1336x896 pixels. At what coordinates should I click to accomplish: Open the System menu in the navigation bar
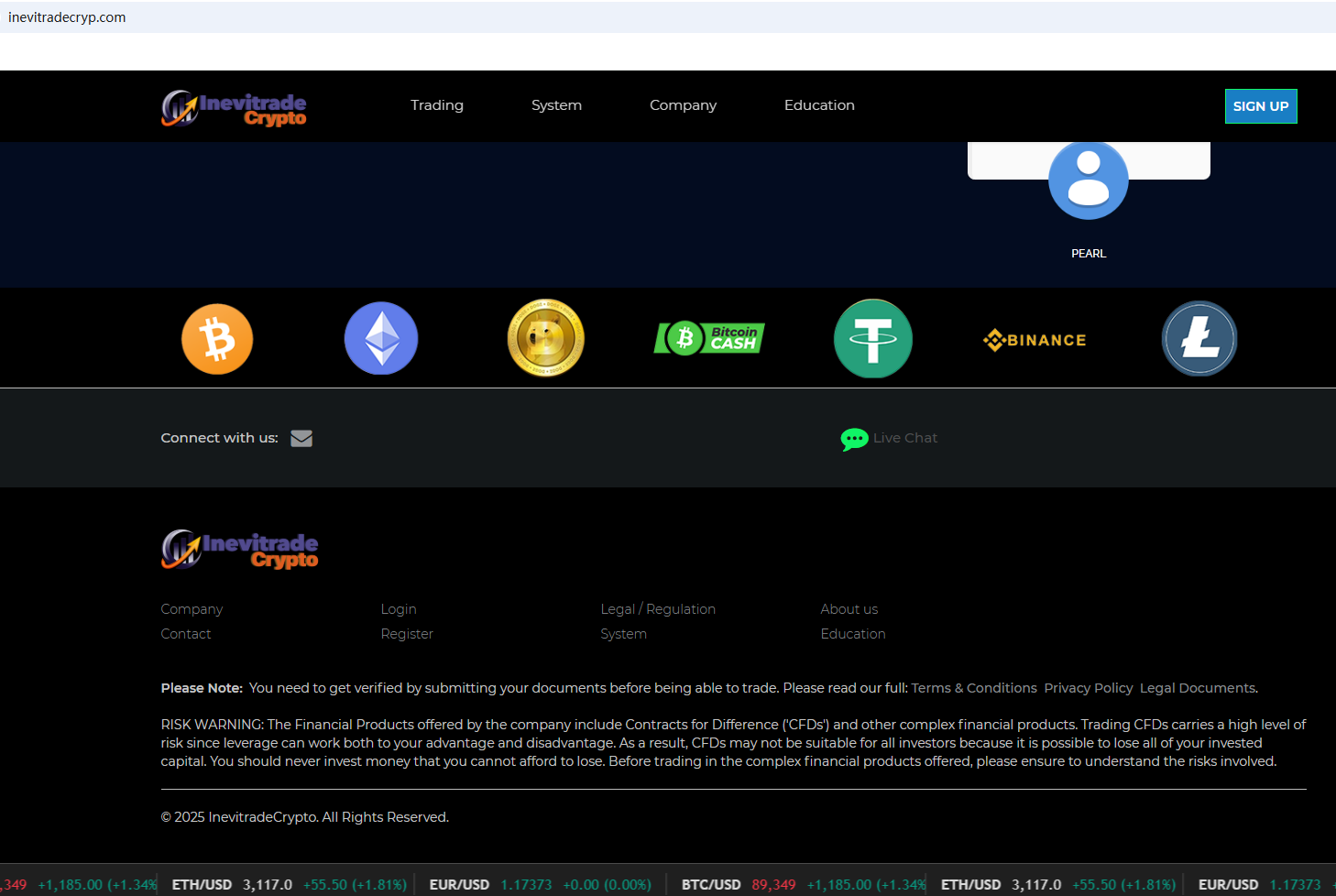coord(556,105)
